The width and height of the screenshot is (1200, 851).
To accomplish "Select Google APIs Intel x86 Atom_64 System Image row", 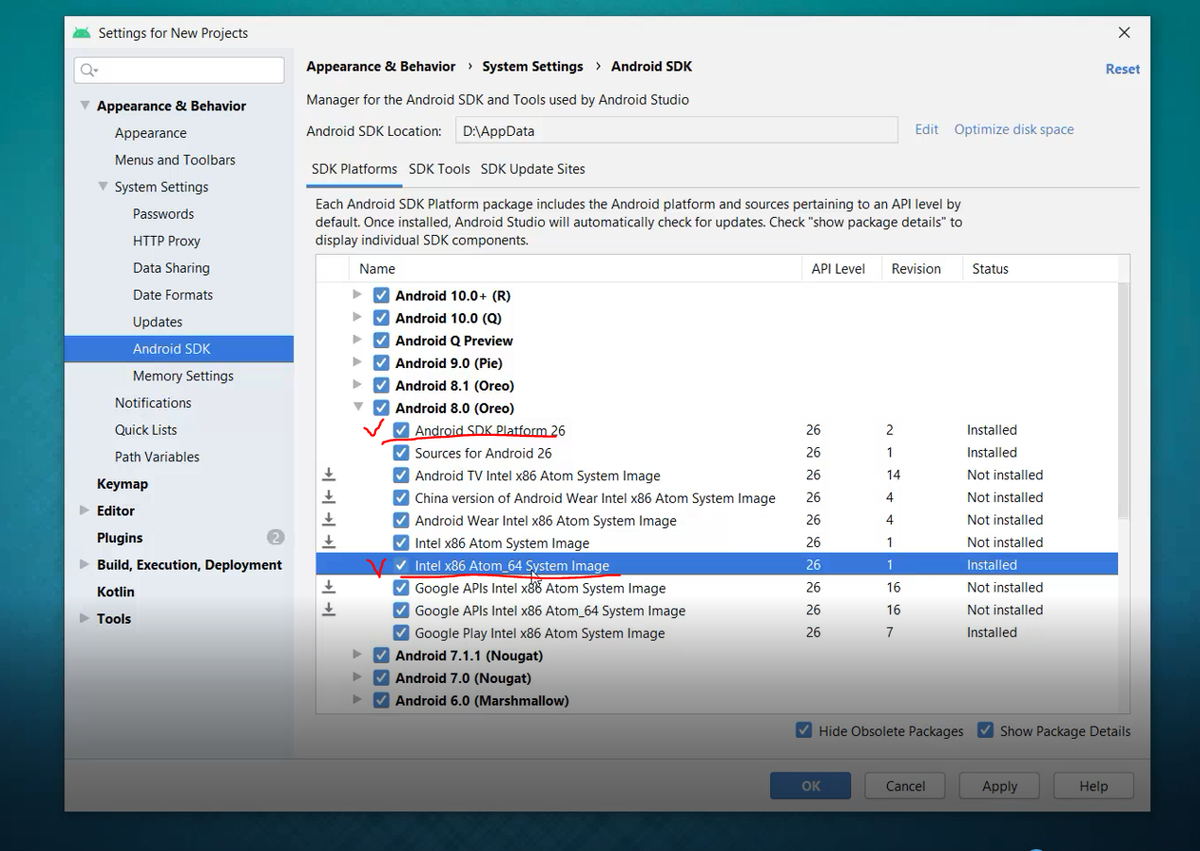I will (x=717, y=610).
